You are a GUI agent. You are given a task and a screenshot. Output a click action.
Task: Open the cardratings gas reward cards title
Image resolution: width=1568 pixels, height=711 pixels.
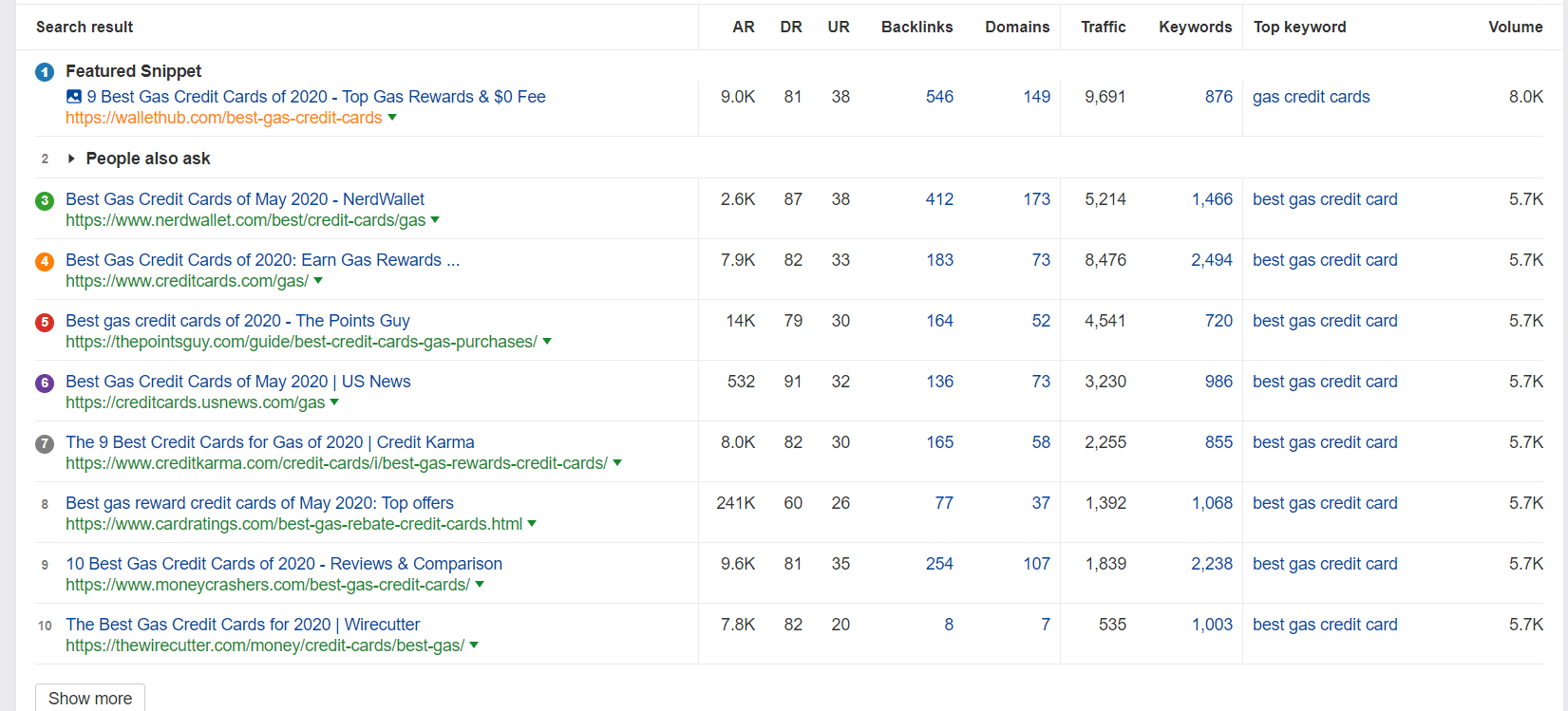pos(259,503)
